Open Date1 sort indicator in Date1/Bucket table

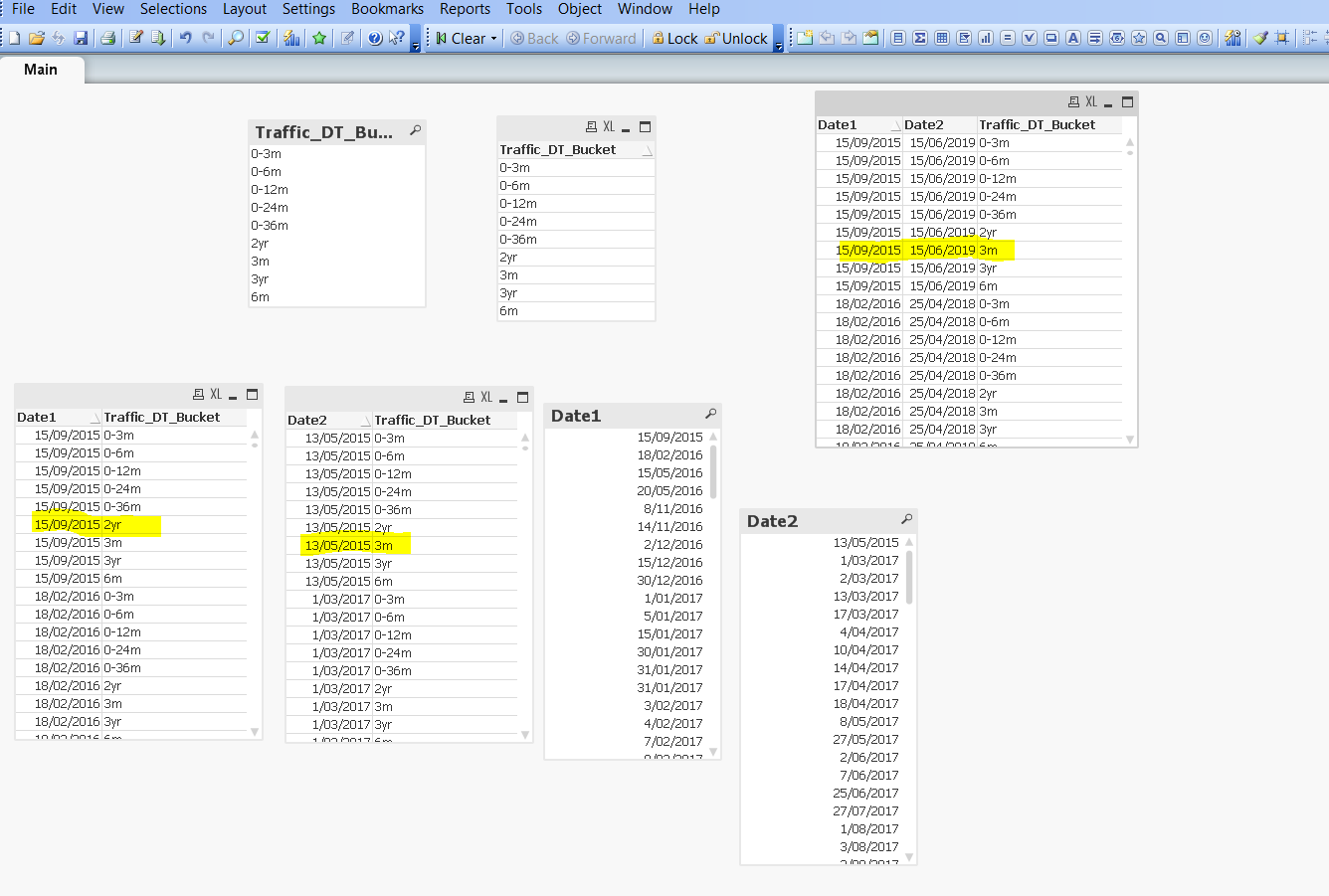pyautogui.click(x=95, y=419)
